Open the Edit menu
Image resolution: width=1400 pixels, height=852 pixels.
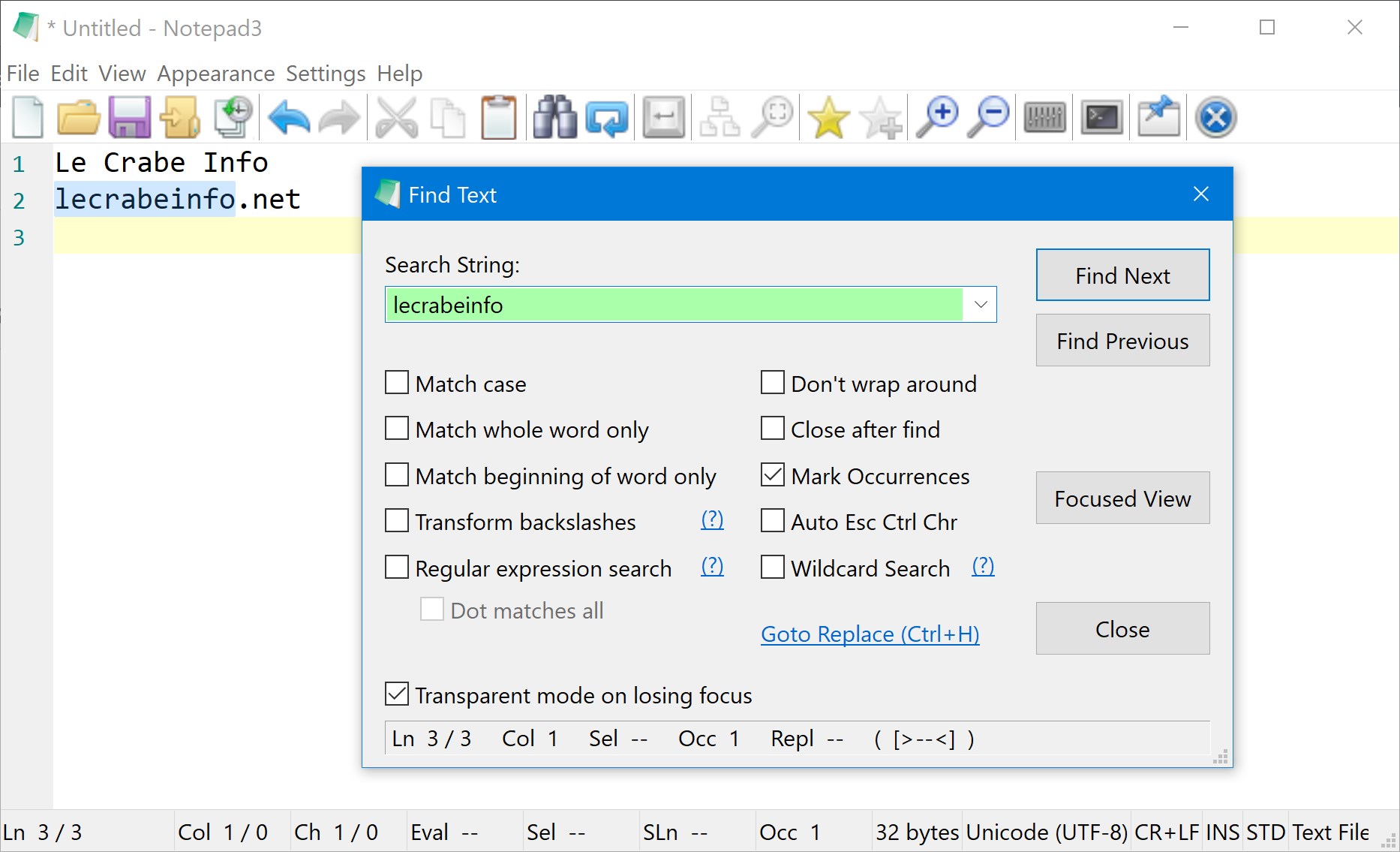69,74
